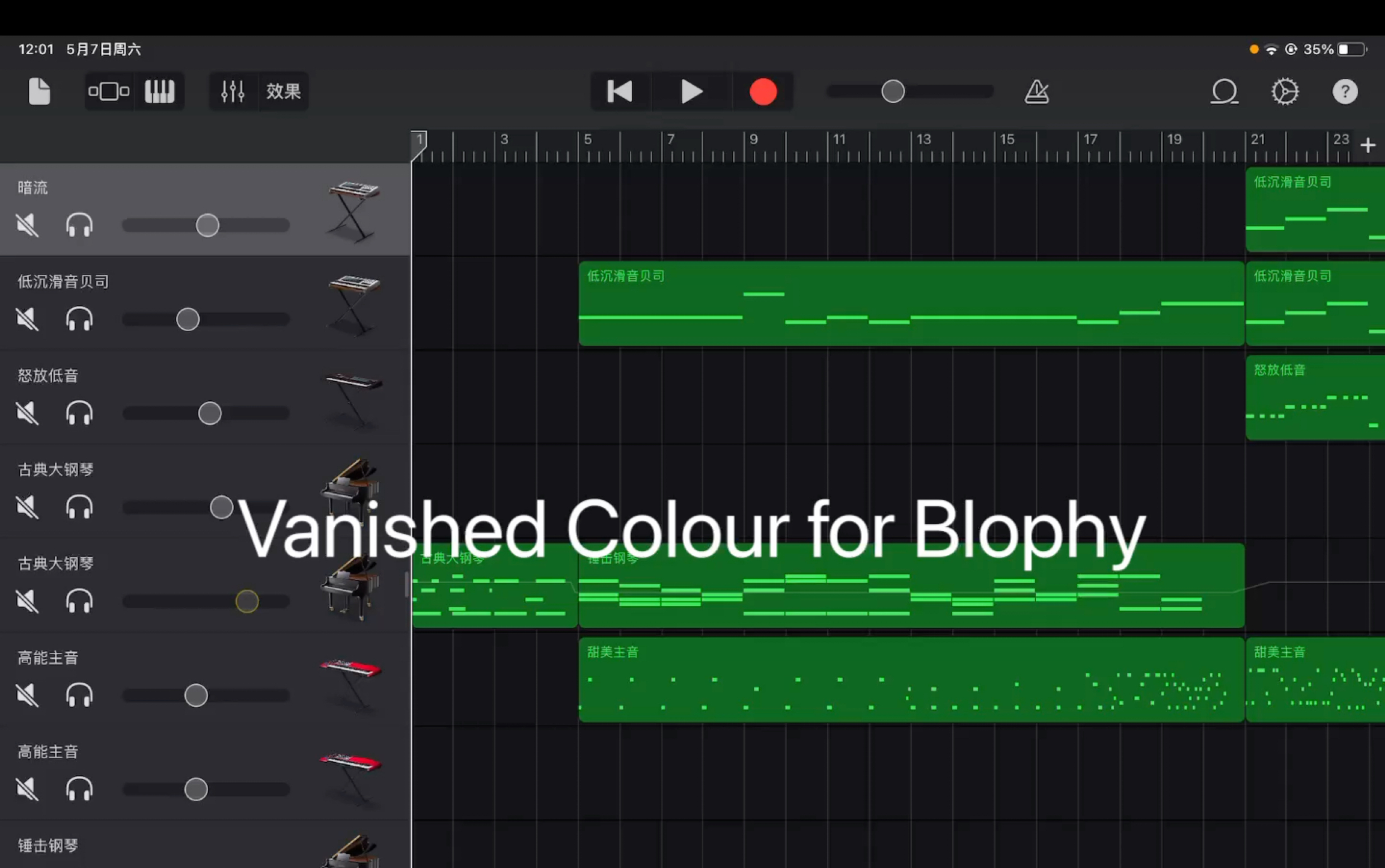The width and height of the screenshot is (1385, 868).
Task: Solo the upper 古典大钢琴 track
Action: click(x=79, y=507)
